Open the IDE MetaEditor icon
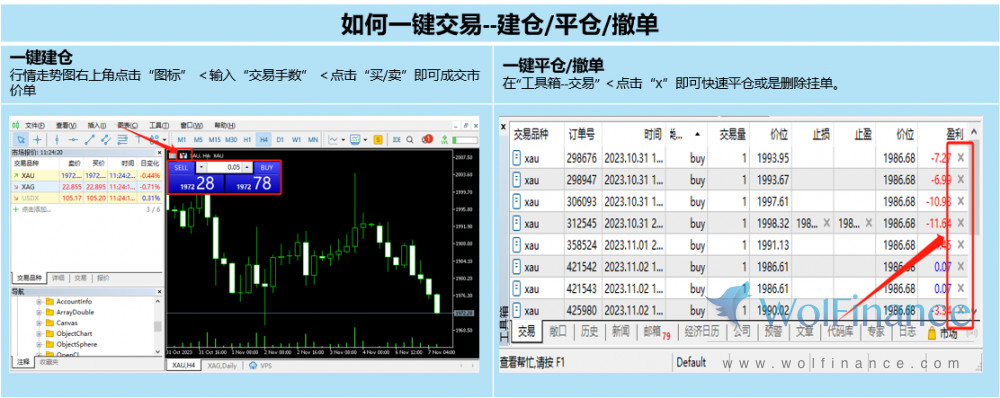 (397, 140)
